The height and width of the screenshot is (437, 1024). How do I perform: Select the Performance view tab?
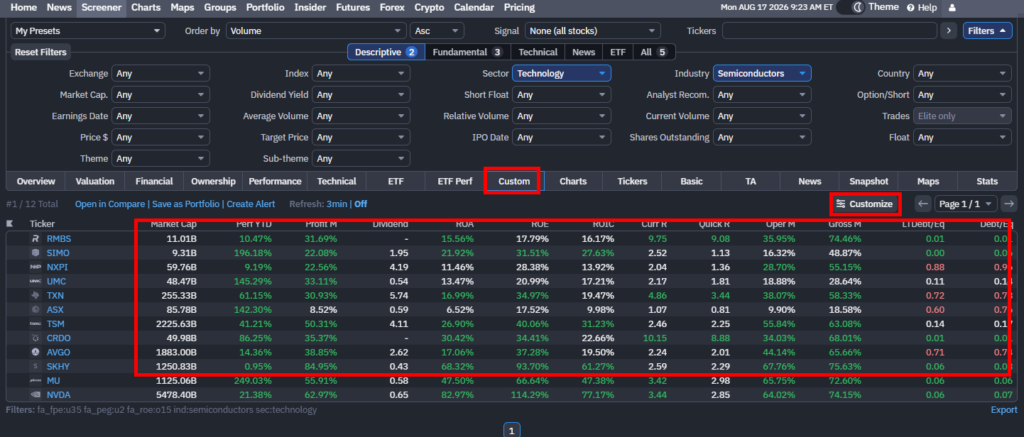pos(275,181)
